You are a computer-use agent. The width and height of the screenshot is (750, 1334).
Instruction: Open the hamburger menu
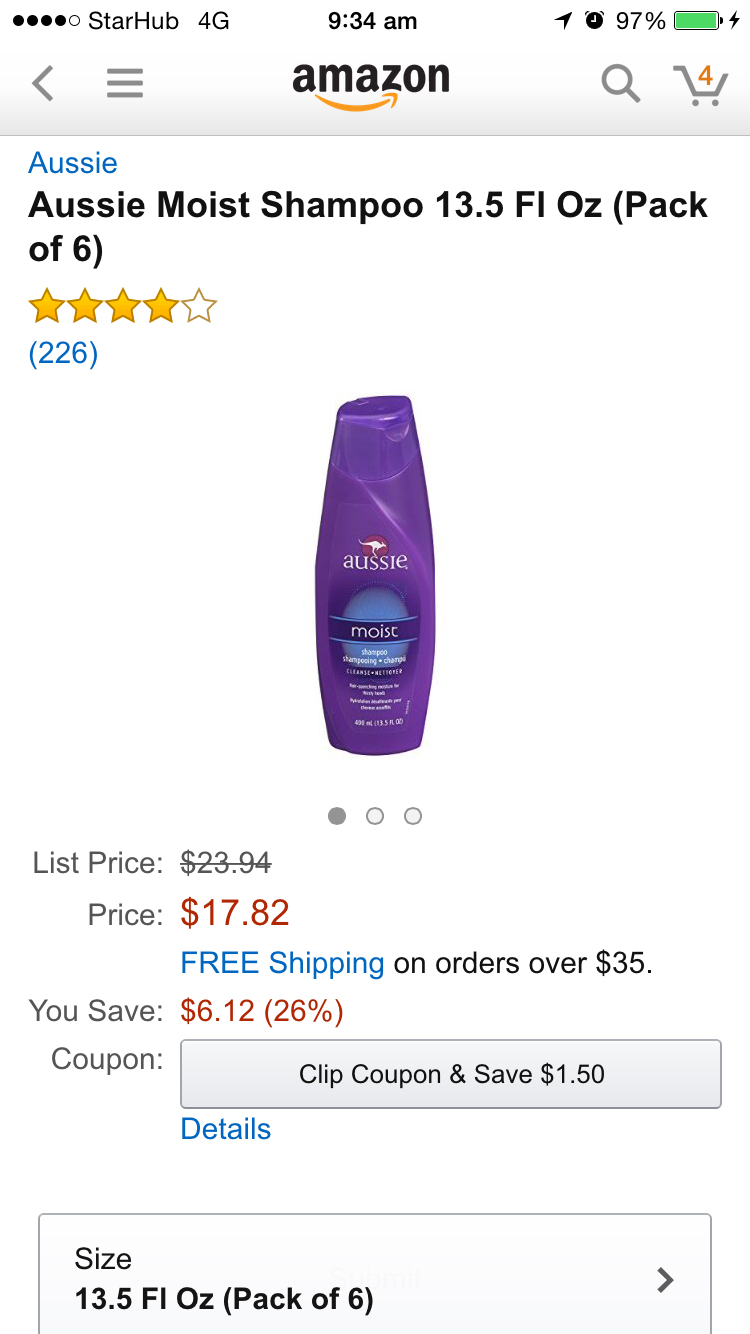(124, 83)
